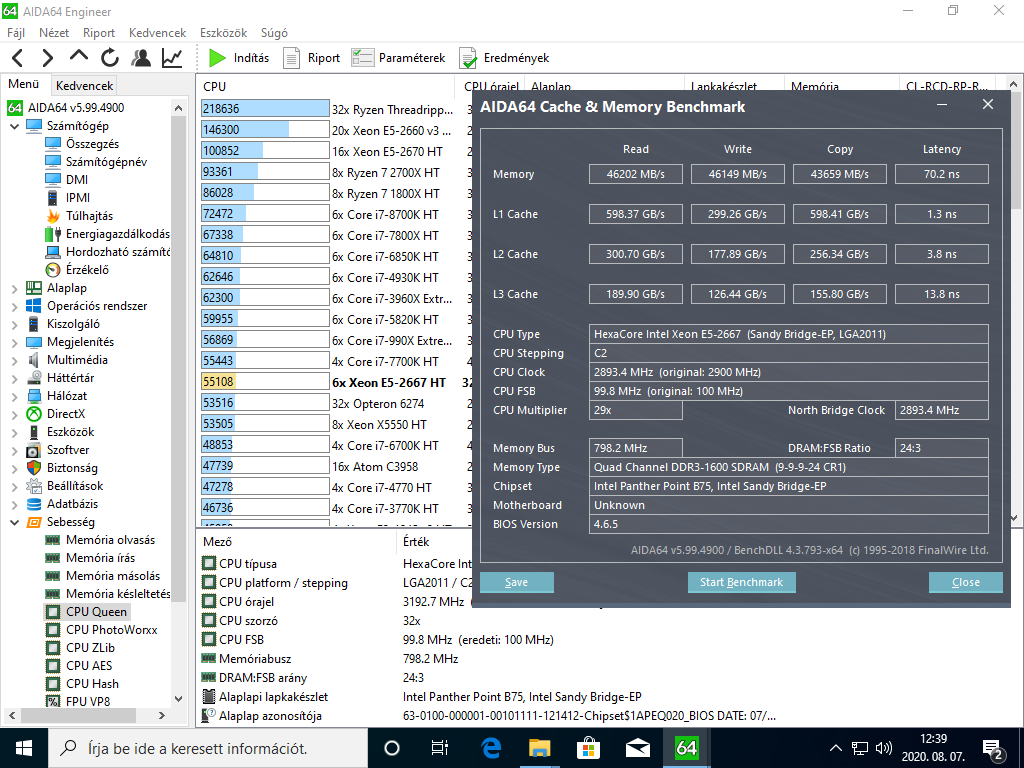Open the Fájl menu
The image size is (1024, 768).
(x=16, y=33)
